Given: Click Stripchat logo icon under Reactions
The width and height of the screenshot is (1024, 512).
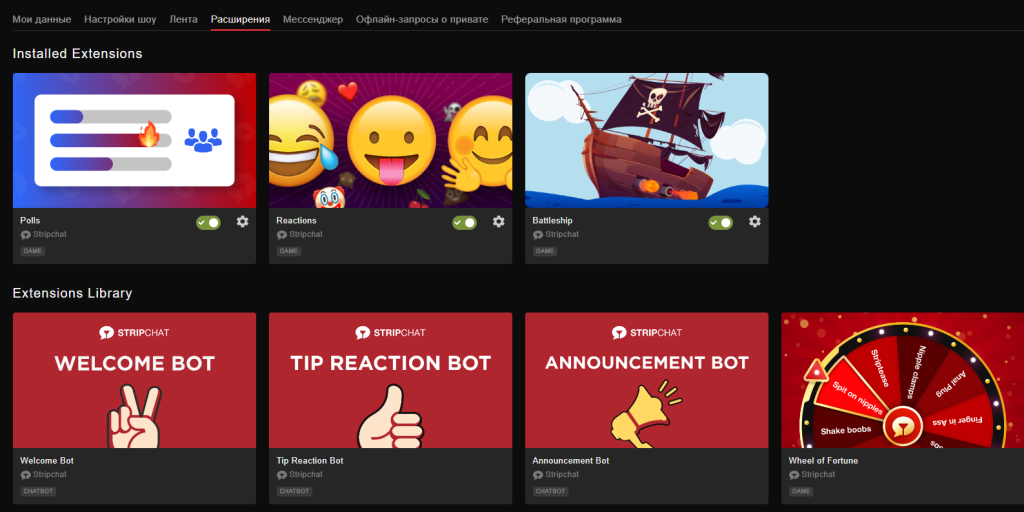Looking at the screenshot, I should [x=281, y=235].
